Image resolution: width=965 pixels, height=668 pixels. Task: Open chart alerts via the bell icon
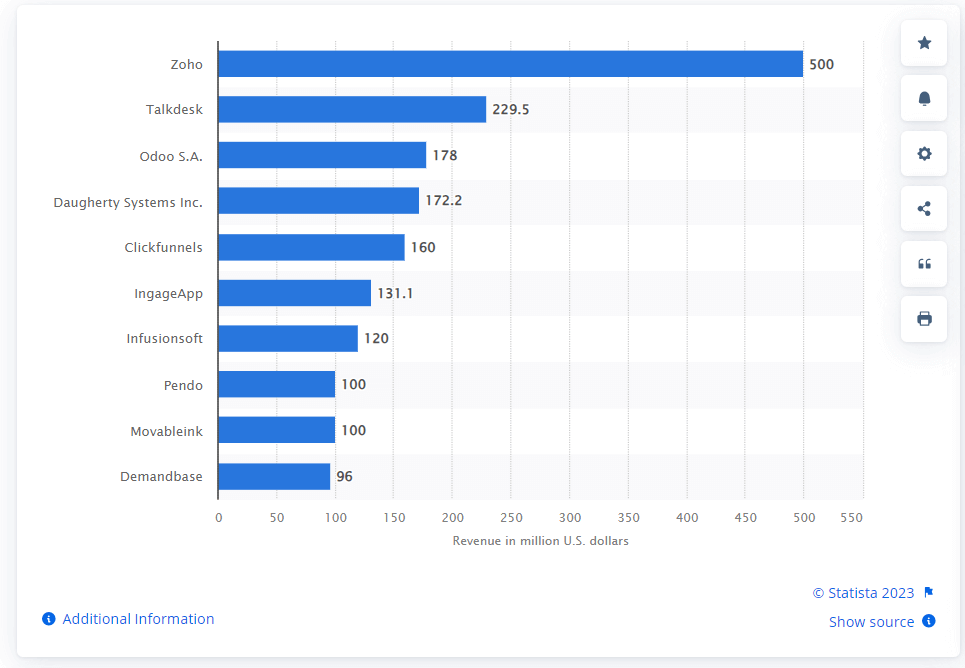point(922,98)
